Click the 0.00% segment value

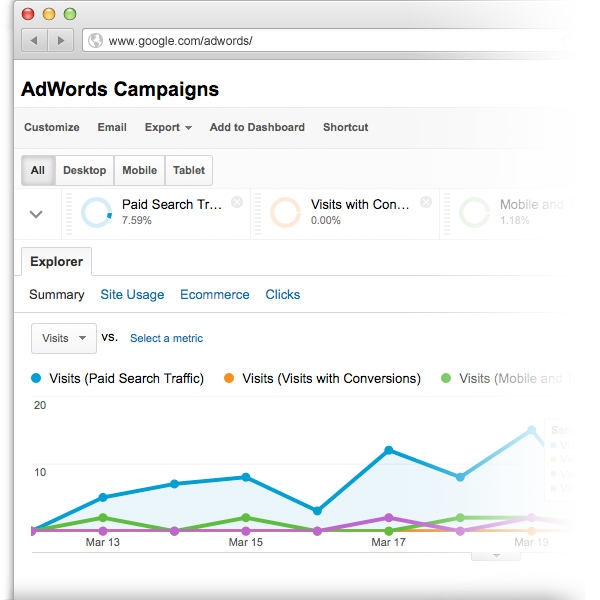(326, 220)
